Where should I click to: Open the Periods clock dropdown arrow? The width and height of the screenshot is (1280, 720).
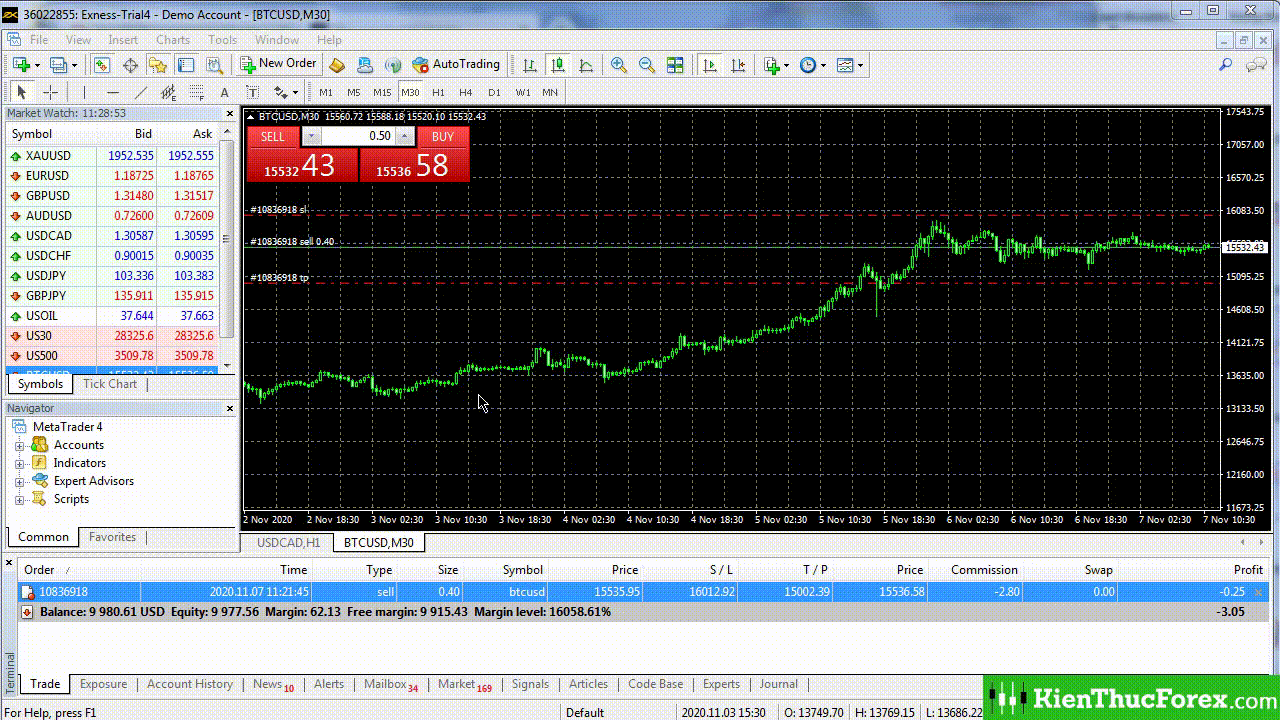pos(823,65)
